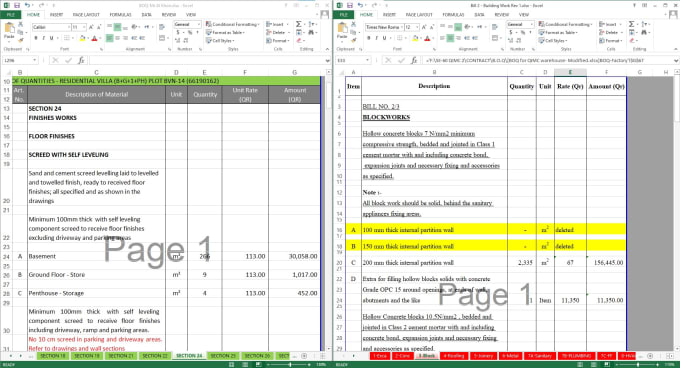Image resolution: width=680 pixels, height=368 pixels.
Task: Switch to SECTION 25 sheet tab
Action: point(223,356)
